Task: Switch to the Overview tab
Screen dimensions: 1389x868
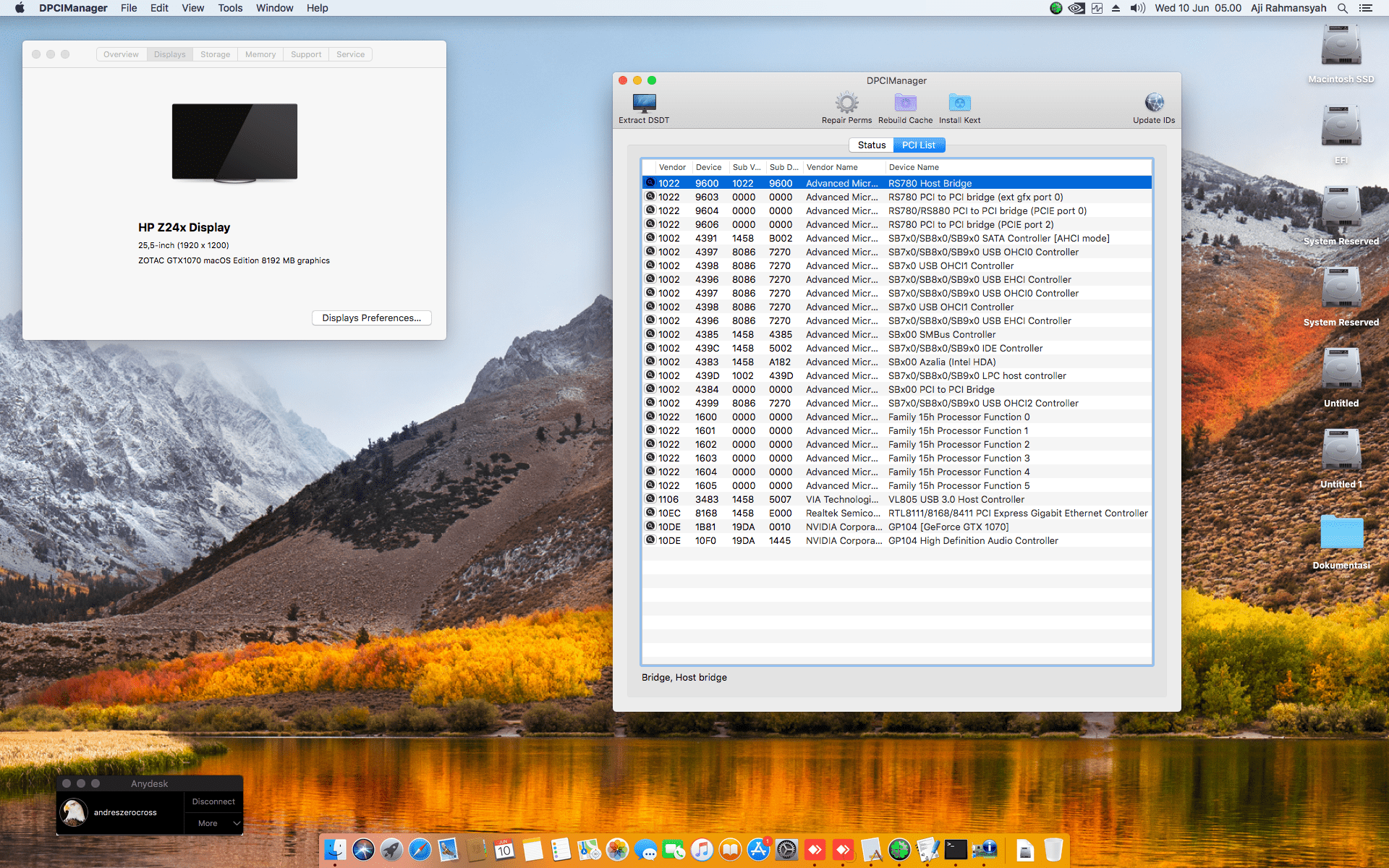Action: 121,54
